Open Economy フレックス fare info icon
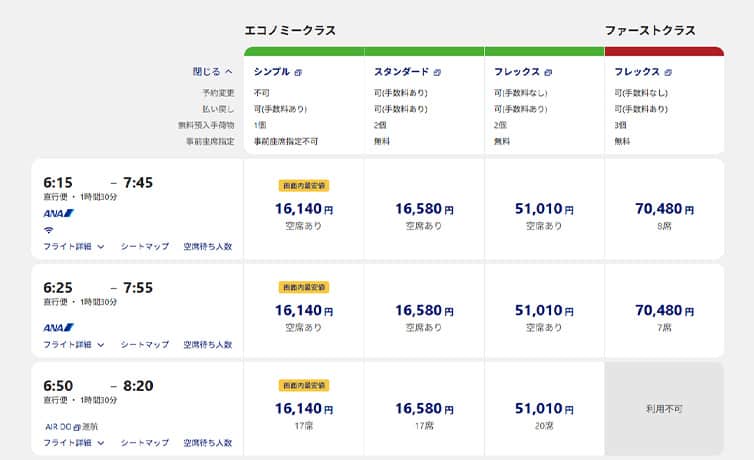 [x=549, y=73]
